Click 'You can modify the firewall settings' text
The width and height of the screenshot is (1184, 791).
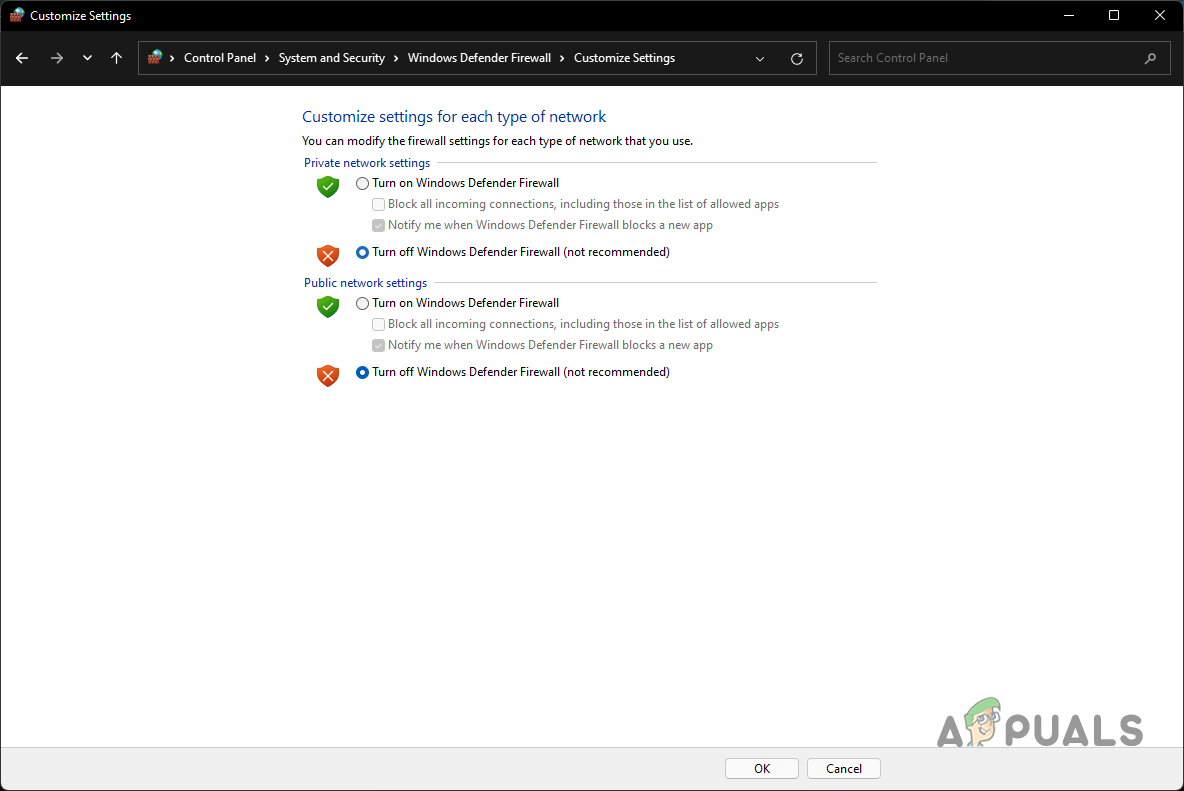[497, 141]
